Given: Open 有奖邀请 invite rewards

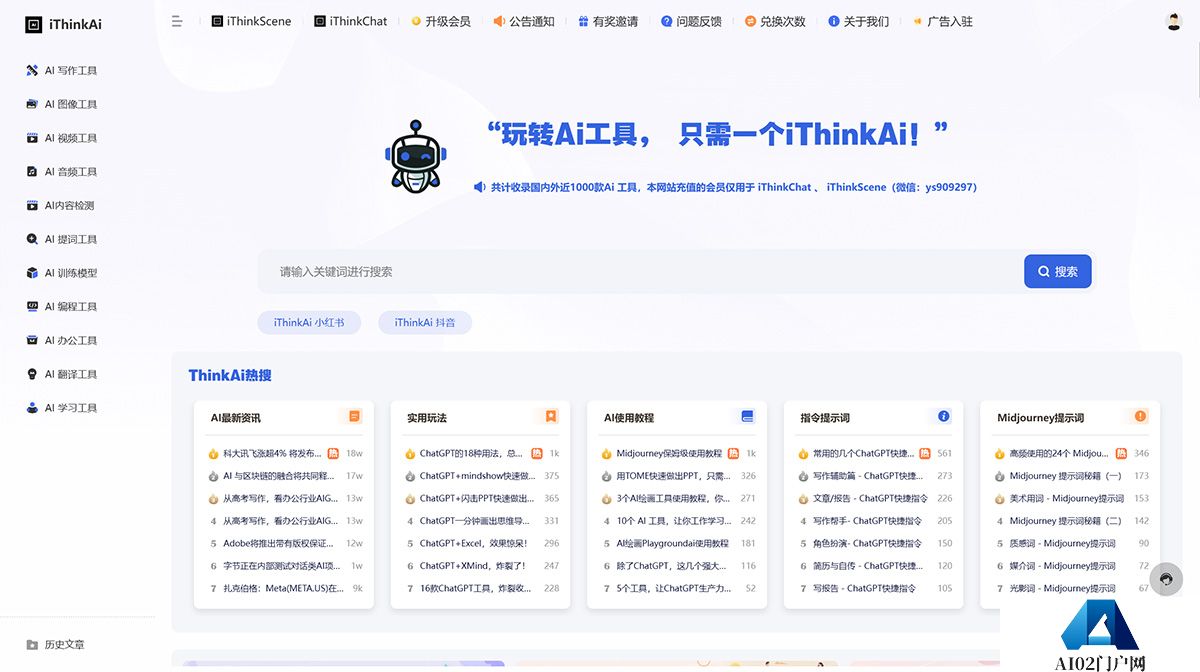Looking at the screenshot, I should pyautogui.click(x=608, y=21).
